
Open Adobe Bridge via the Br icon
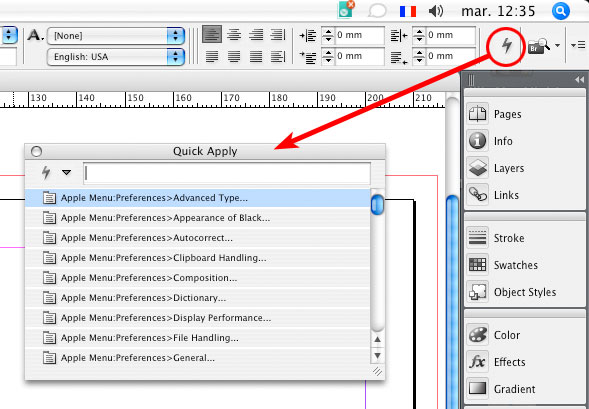tap(539, 47)
